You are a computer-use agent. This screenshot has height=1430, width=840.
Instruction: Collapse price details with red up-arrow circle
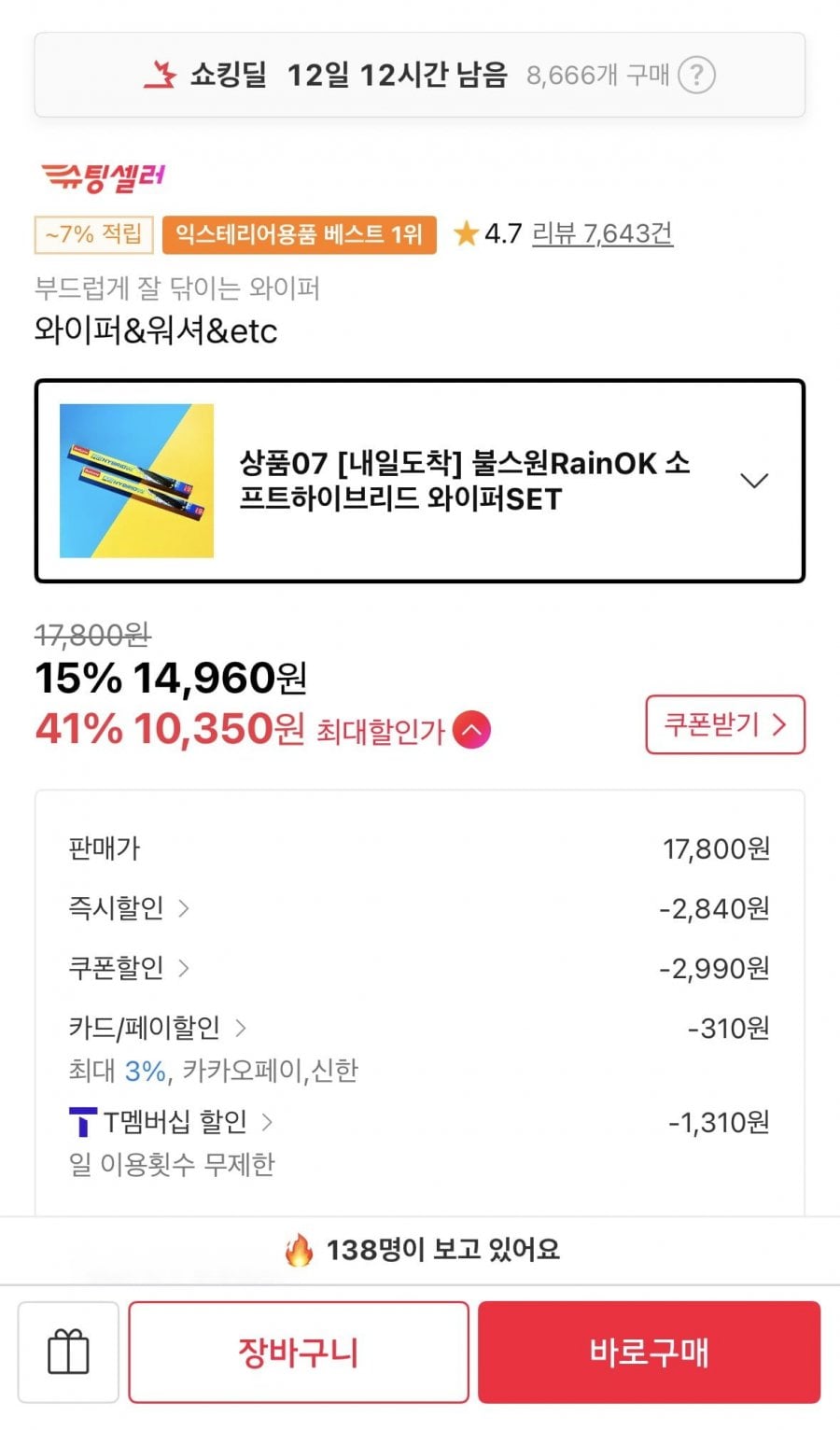471,730
